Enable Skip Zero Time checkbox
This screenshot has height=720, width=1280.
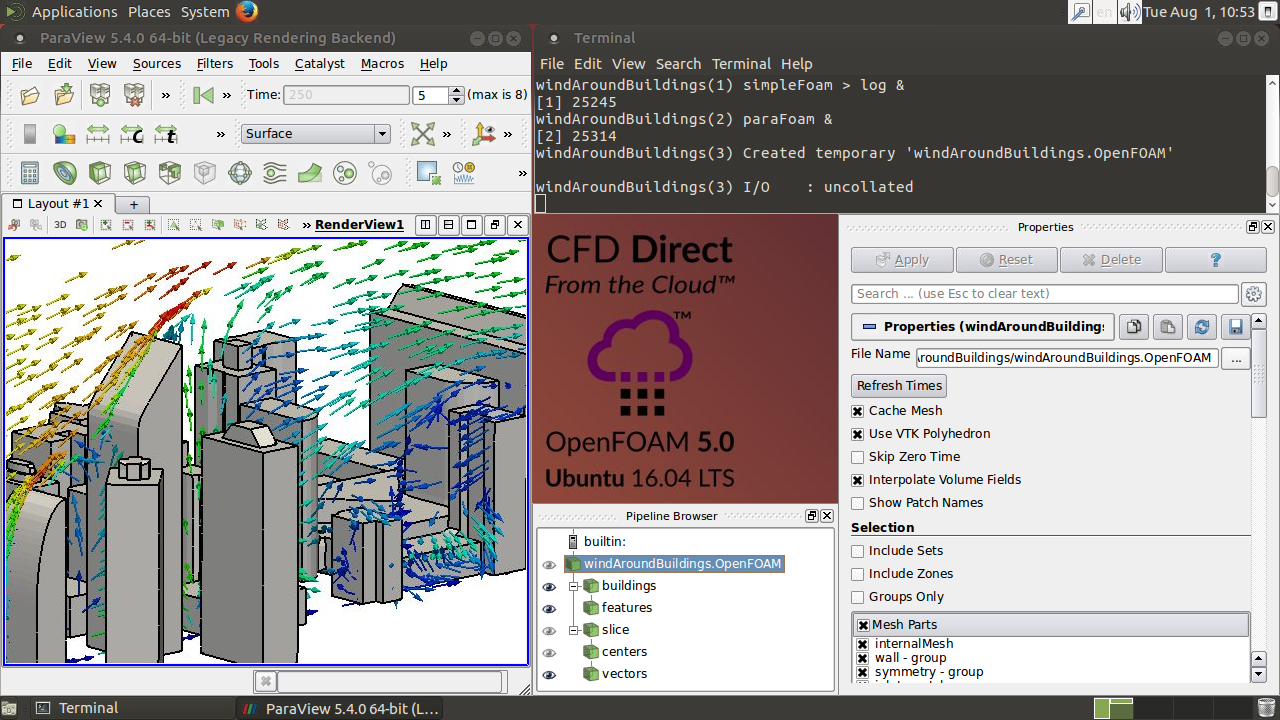click(858, 457)
